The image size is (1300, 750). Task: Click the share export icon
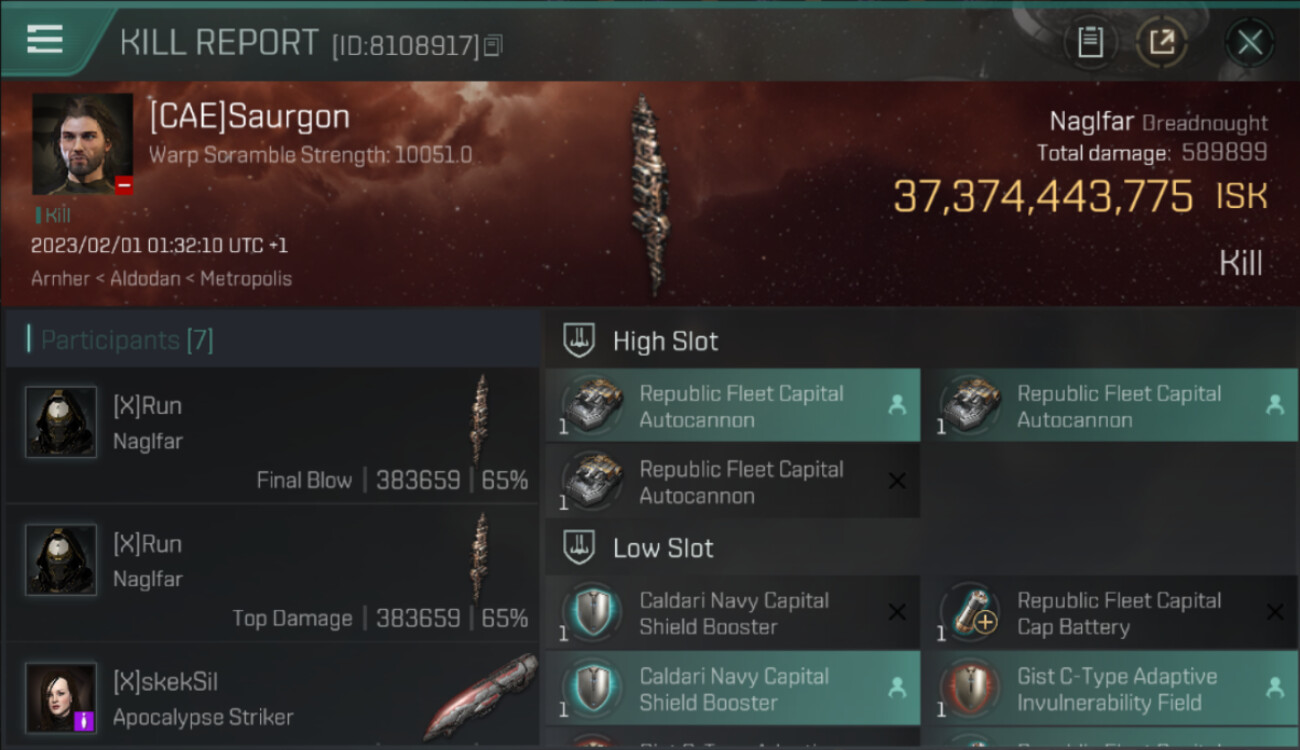pos(1161,42)
